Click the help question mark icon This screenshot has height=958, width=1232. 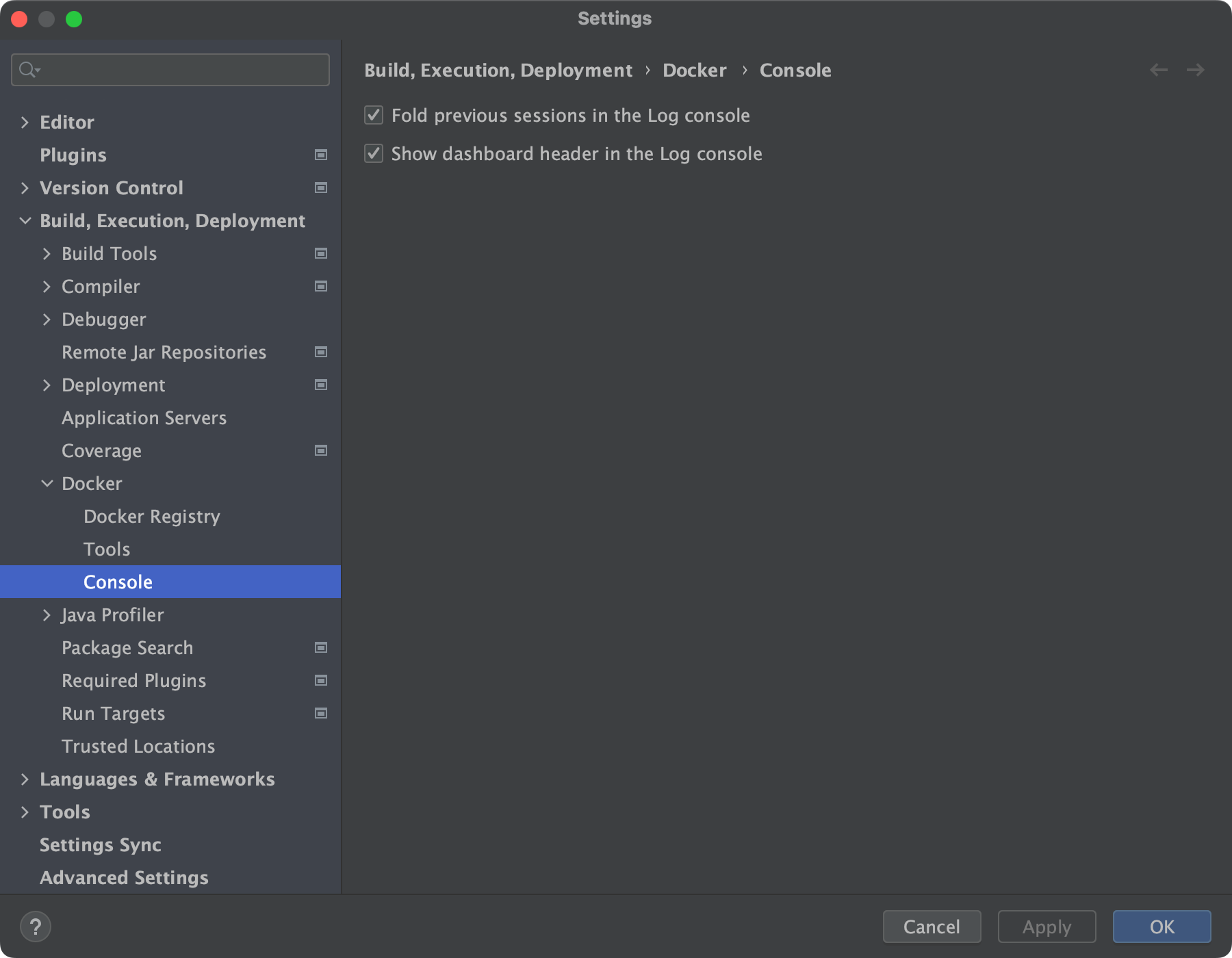tap(37, 927)
